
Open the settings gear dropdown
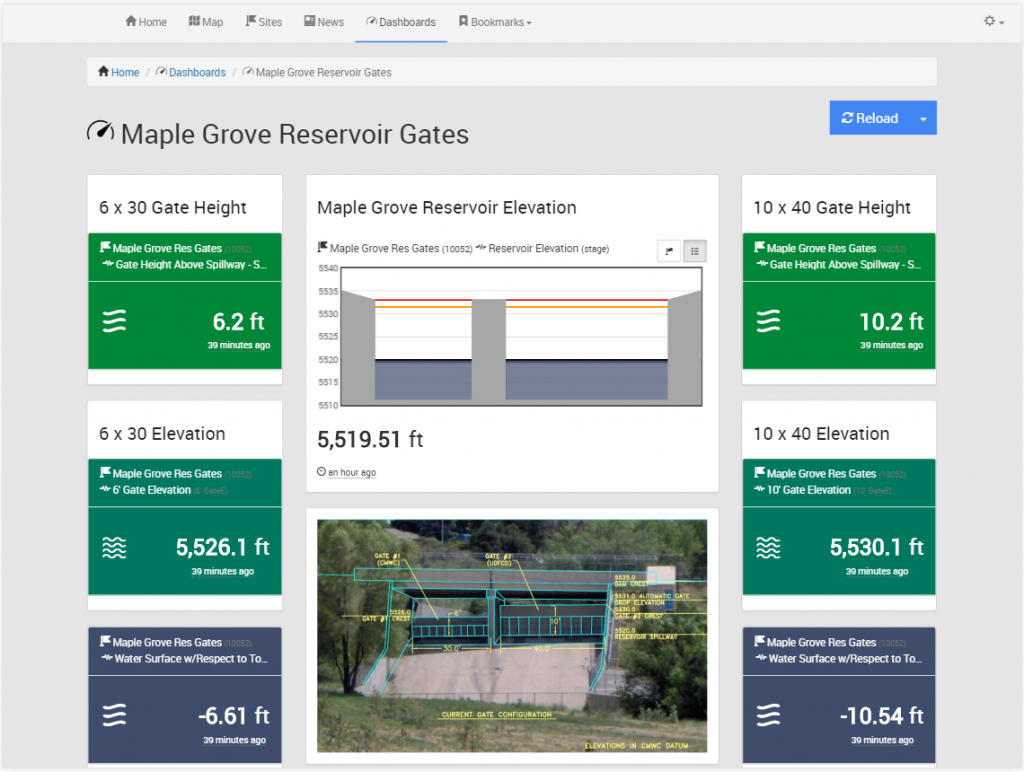993,21
